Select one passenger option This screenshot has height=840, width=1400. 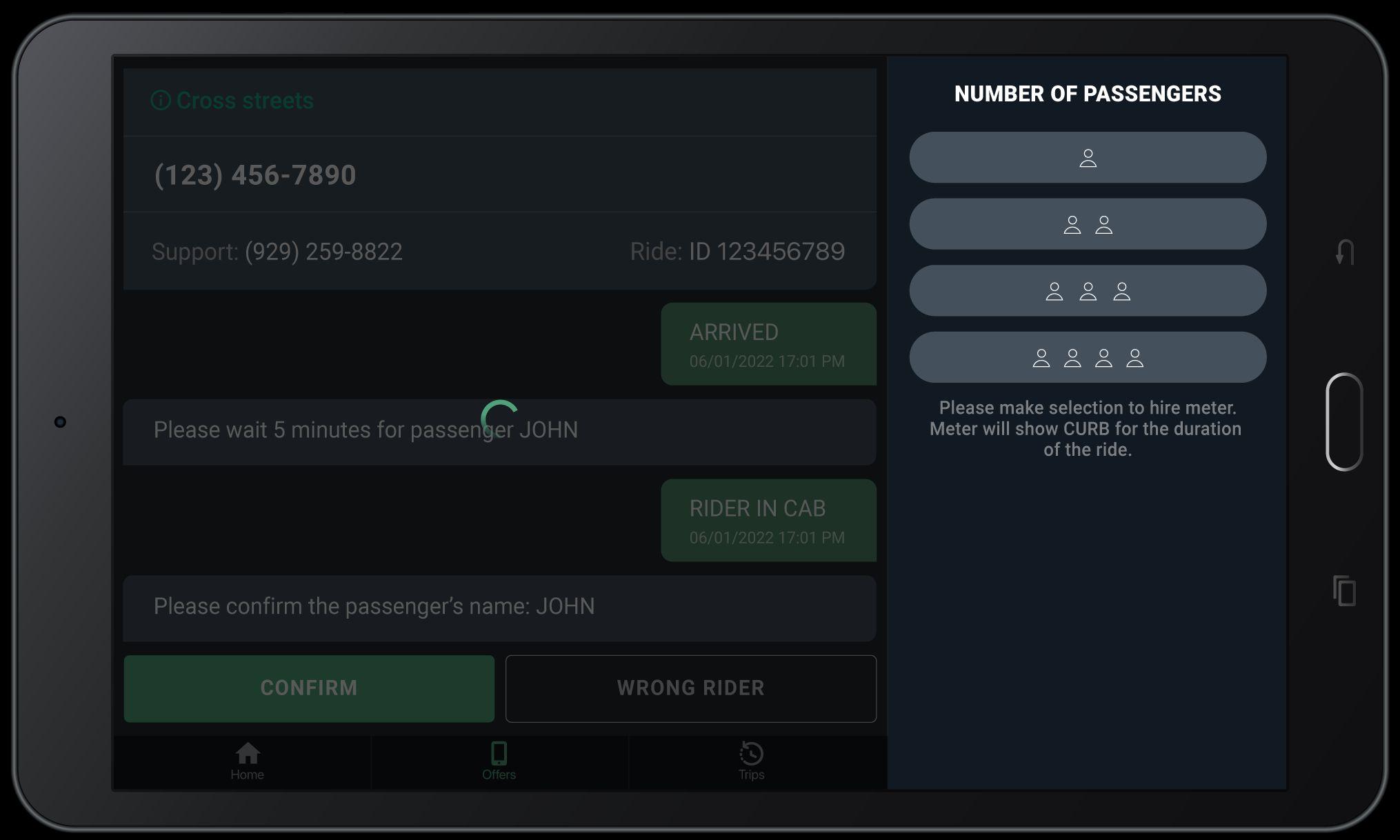coord(1088,158)
